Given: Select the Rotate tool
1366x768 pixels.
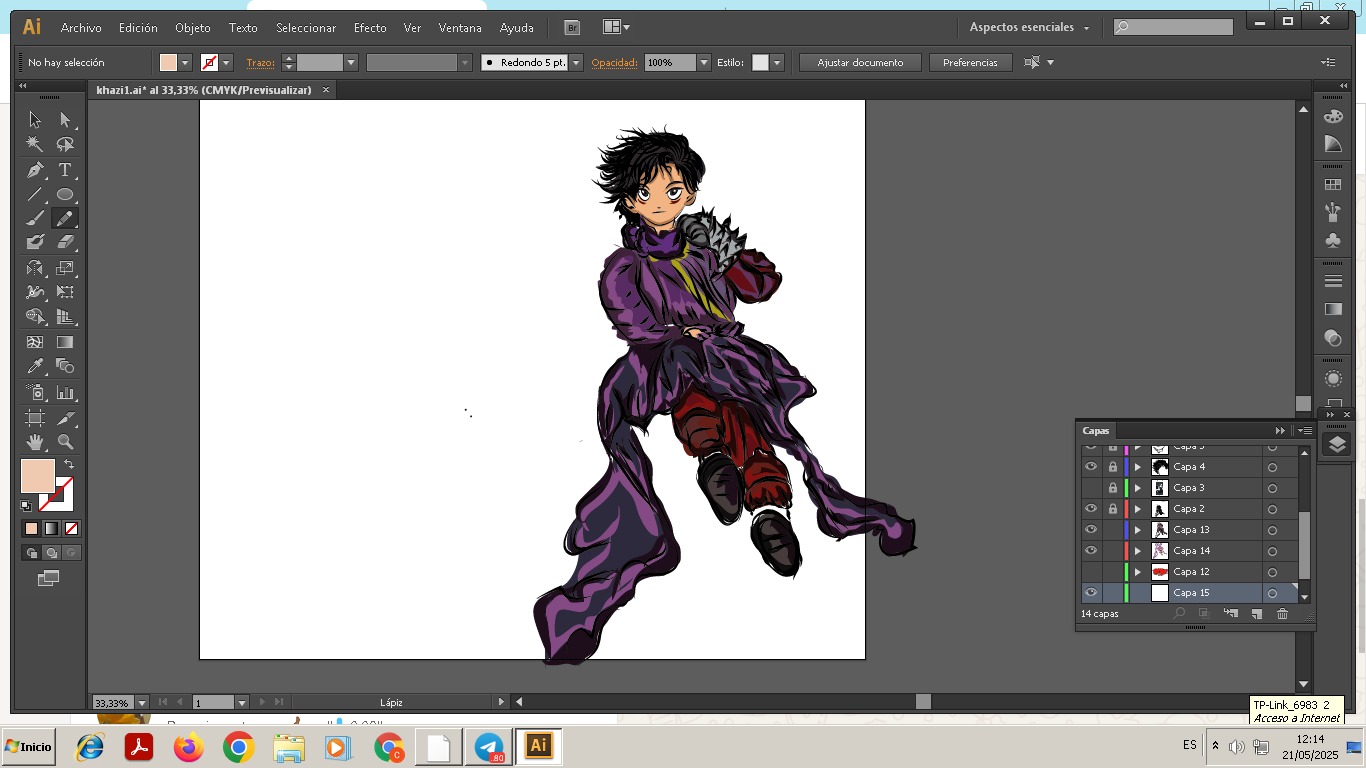Looking at the screenshot, I should pyautogui.click(x=35, y=268).
